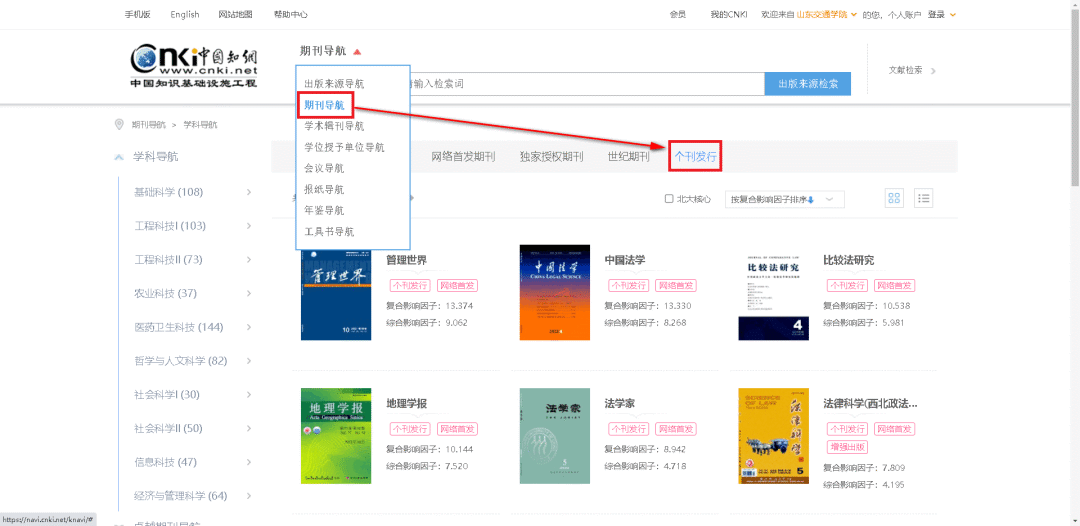Open the 登录 dropdown arrow
Screen dimensions: 1080x526
(953, 14)
